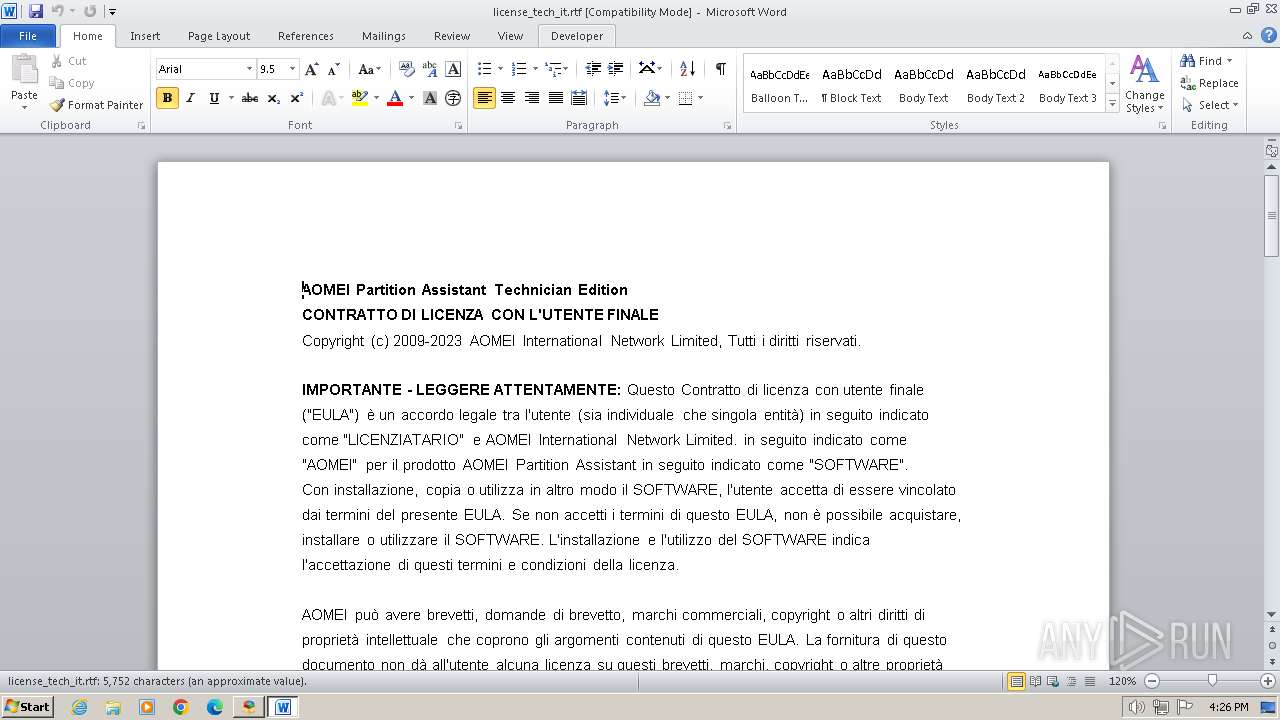Click Undo in the Quick Access Toolbar
This screenshot has height=720, width=1280.
[x=57, y=11]
